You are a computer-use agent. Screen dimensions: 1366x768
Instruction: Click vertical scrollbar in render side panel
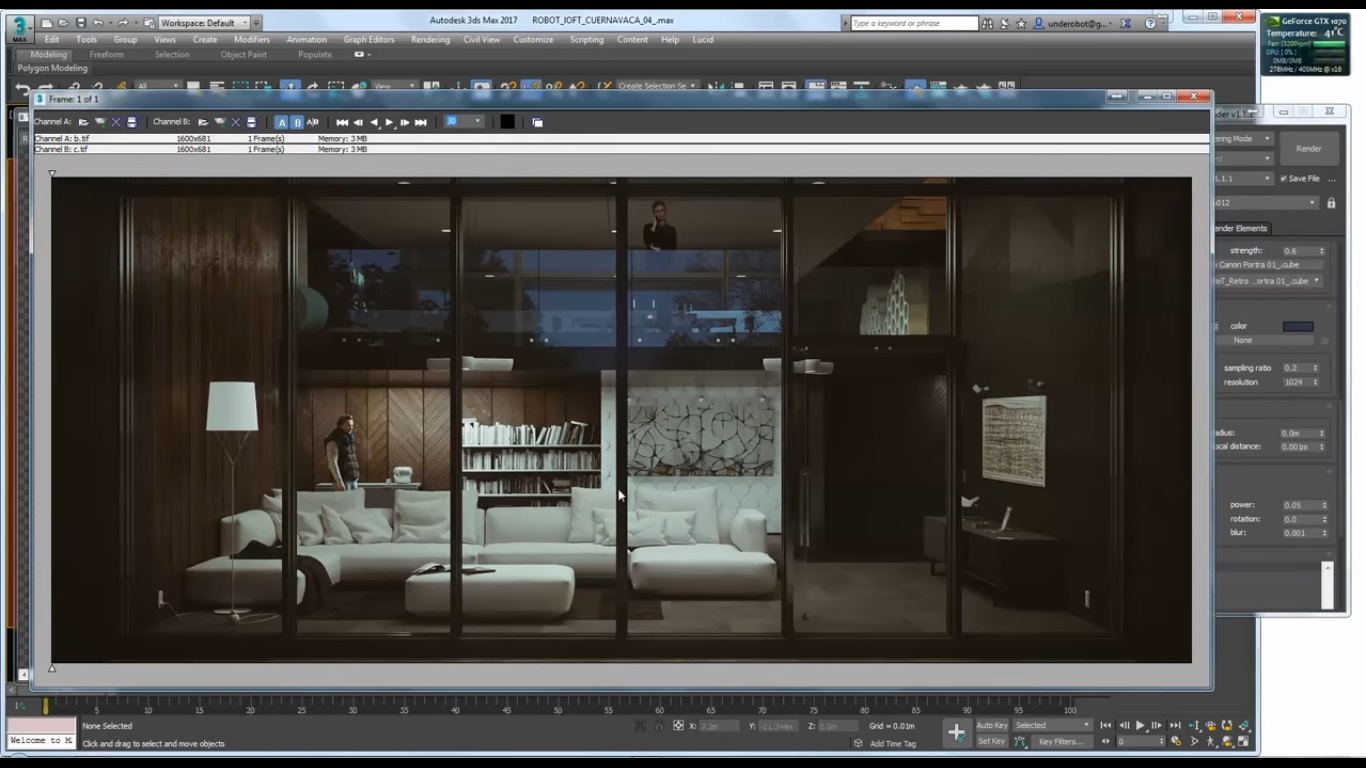[x=1328, y=585]
